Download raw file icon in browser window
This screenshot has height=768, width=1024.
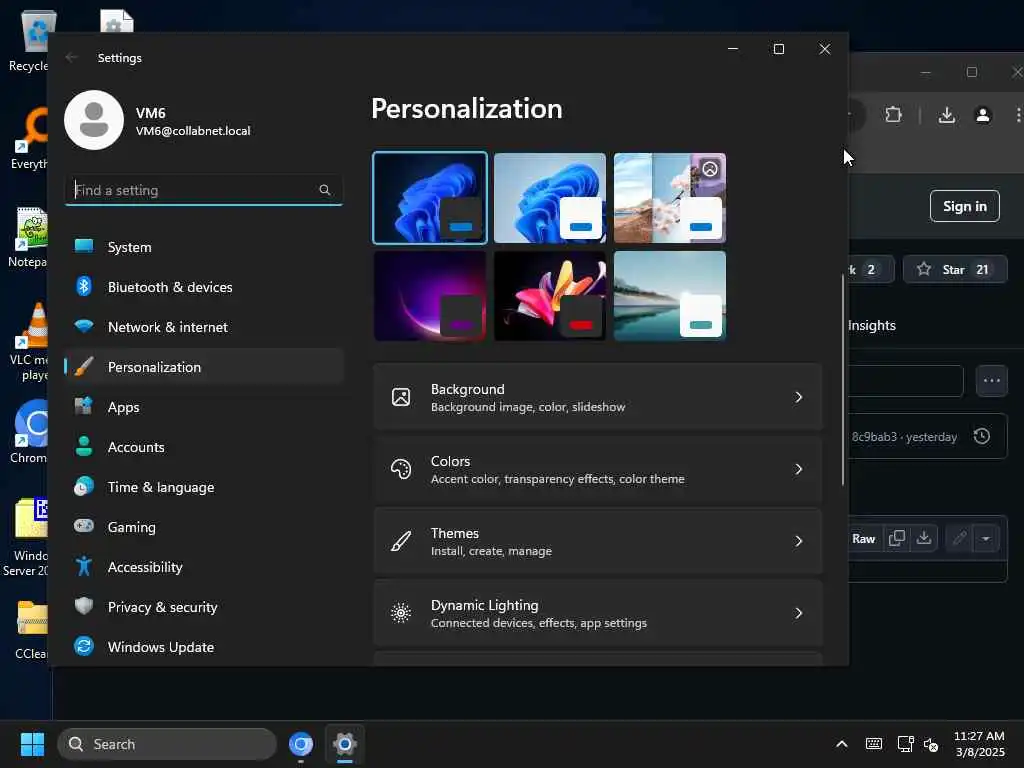(923, 538)
